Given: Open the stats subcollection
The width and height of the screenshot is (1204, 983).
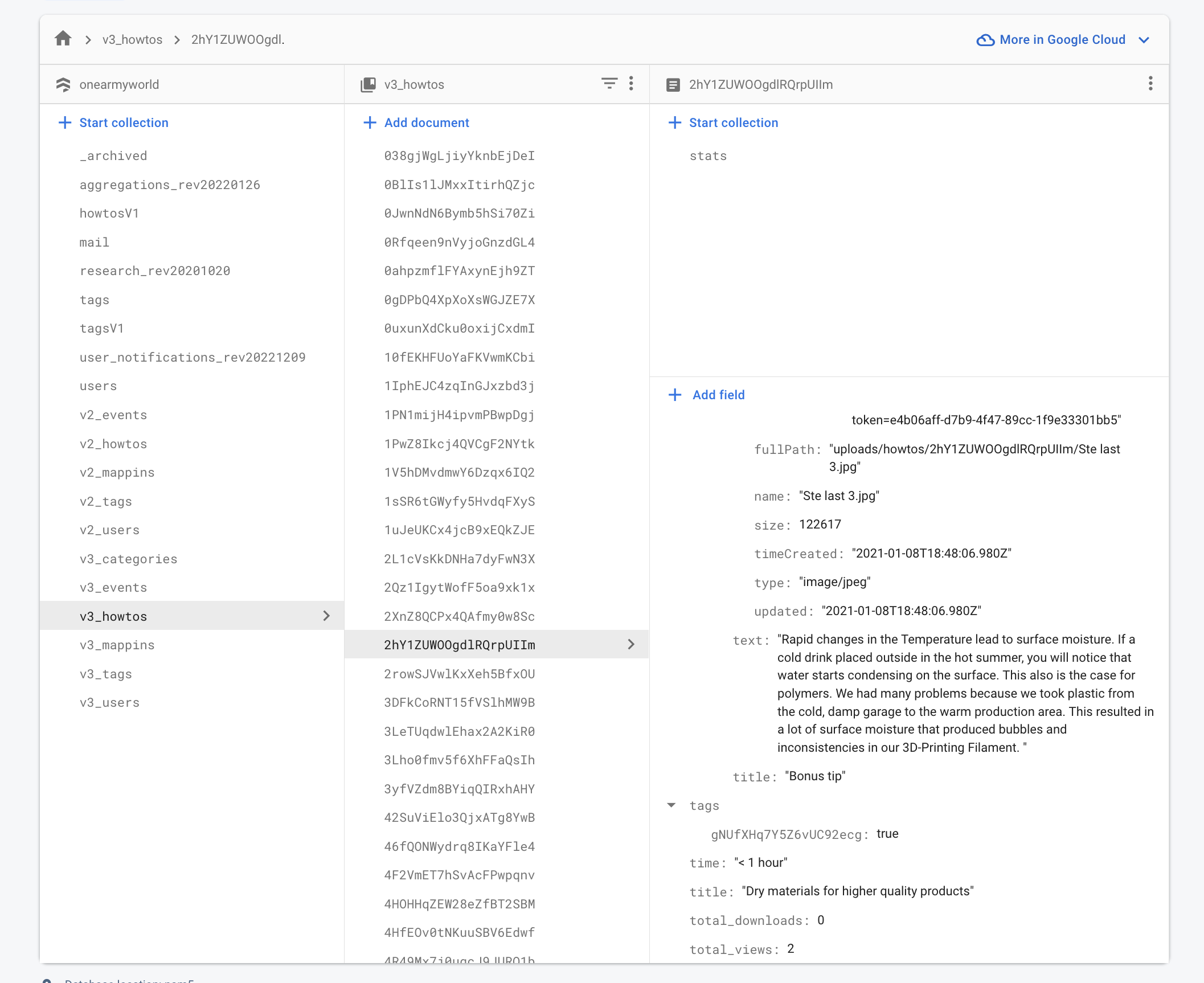Looking at the screenshot, I should coord(708,155).
